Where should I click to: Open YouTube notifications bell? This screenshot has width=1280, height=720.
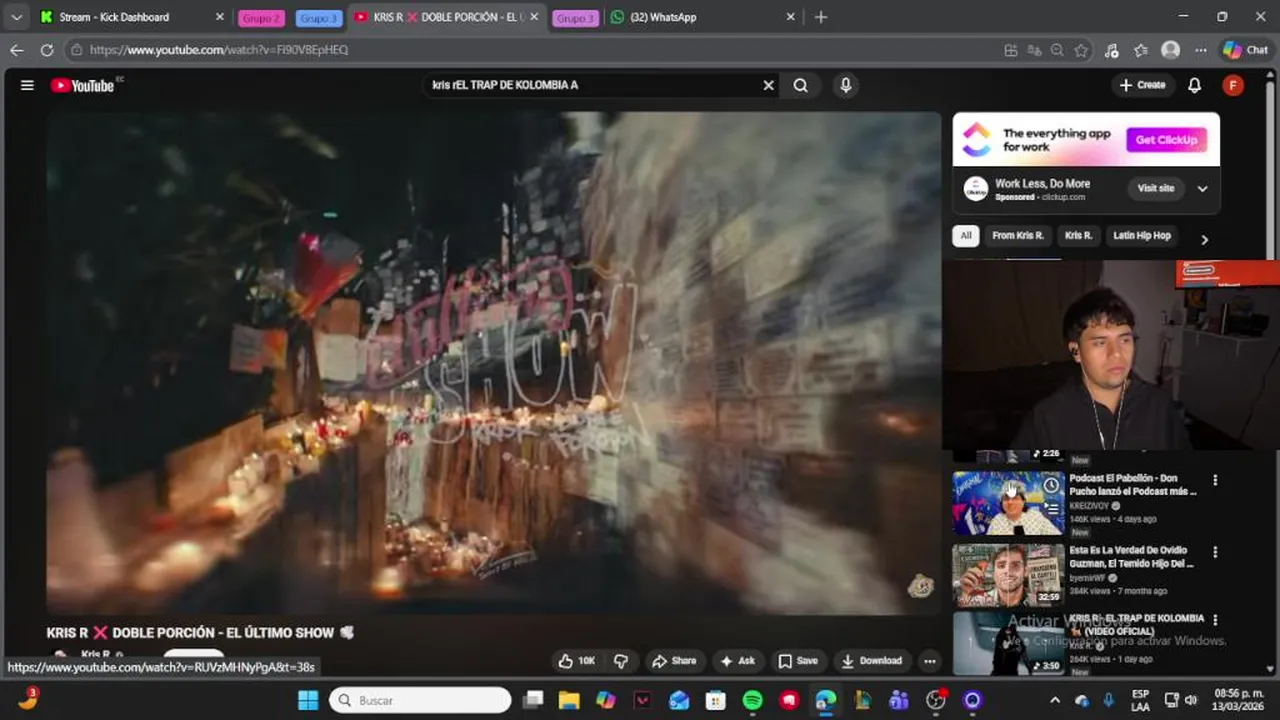click(x=1194, y=85)
